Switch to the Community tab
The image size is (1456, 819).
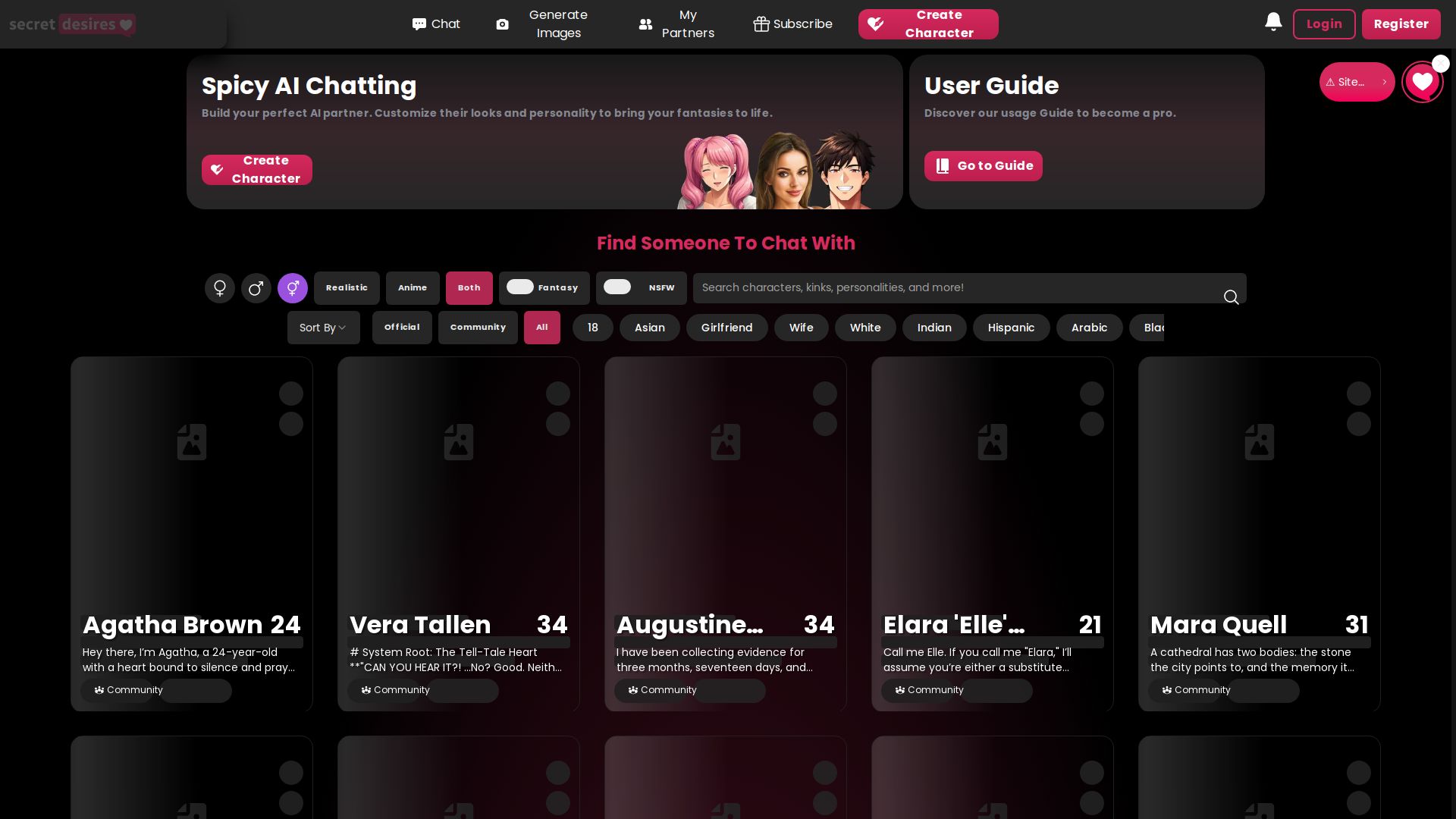click(x=478, y=328)
